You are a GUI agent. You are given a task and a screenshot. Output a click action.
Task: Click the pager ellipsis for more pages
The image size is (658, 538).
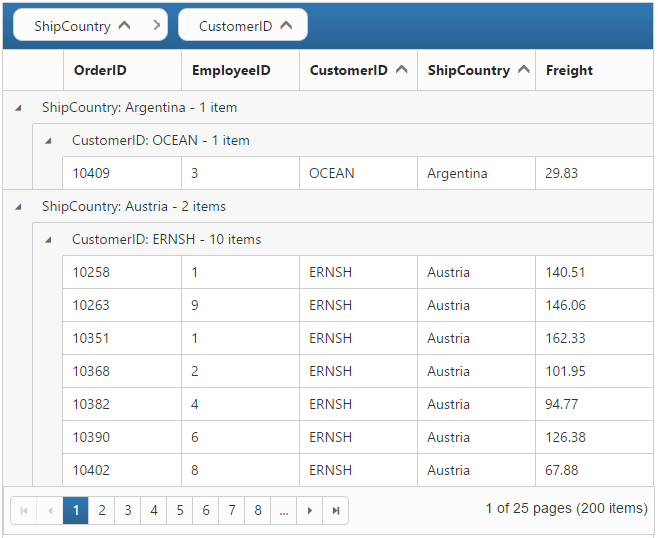(x=284, y=510)
